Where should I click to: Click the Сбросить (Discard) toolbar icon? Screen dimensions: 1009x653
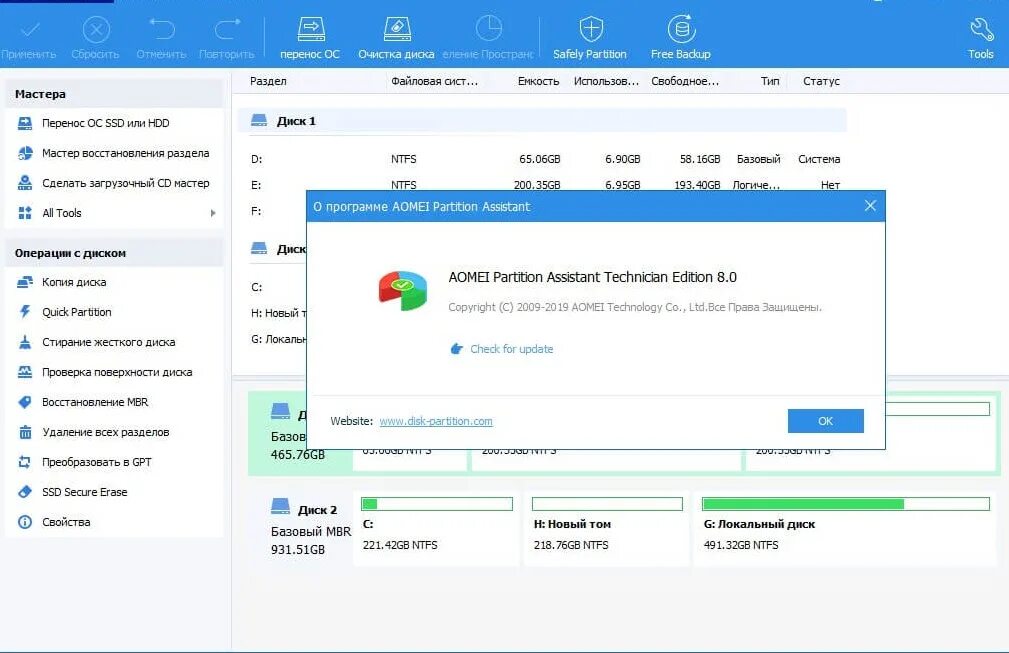coord(96,37)
